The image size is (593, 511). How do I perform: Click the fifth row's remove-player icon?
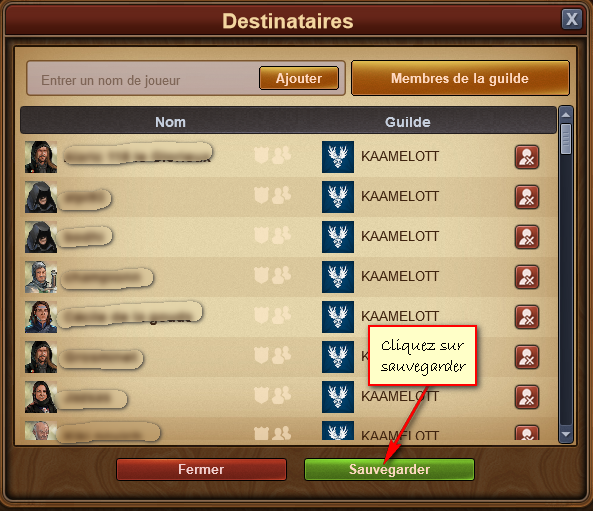[x=527, y=317]
